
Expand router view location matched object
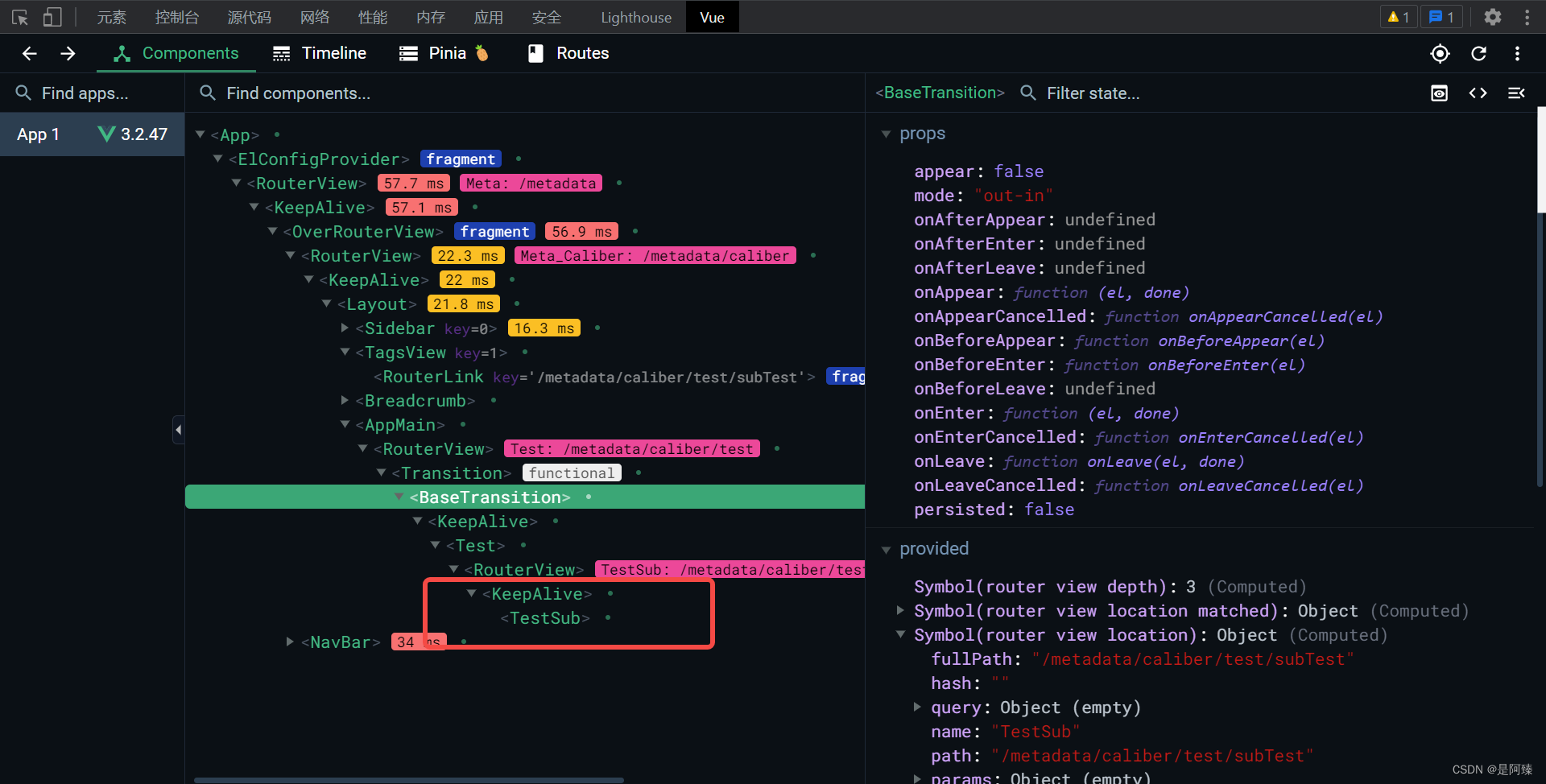900,610
